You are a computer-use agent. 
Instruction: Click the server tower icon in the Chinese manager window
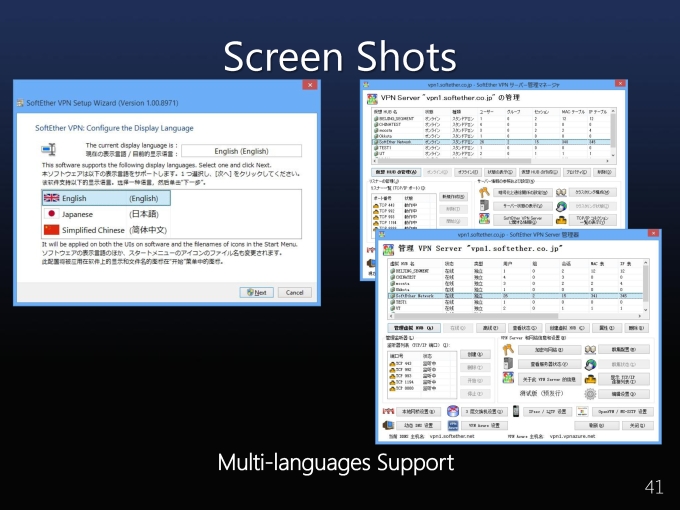tap(508, 363)
